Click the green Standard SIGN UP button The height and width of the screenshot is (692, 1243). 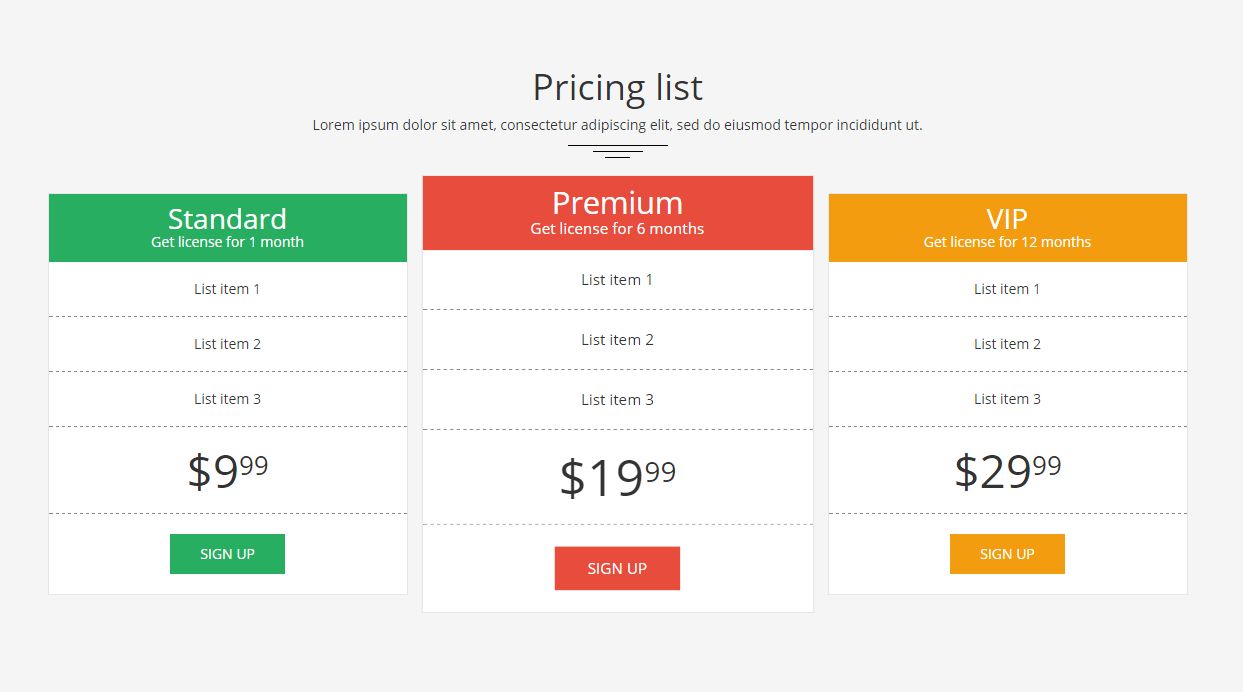pyautogui.click(x=227, y=554)
